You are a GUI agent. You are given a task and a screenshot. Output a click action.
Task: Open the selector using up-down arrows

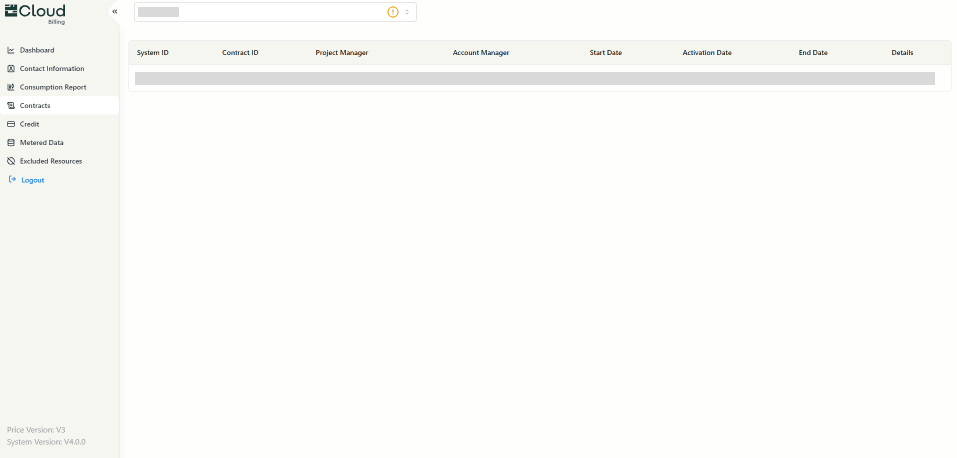(x=407, y=12)
